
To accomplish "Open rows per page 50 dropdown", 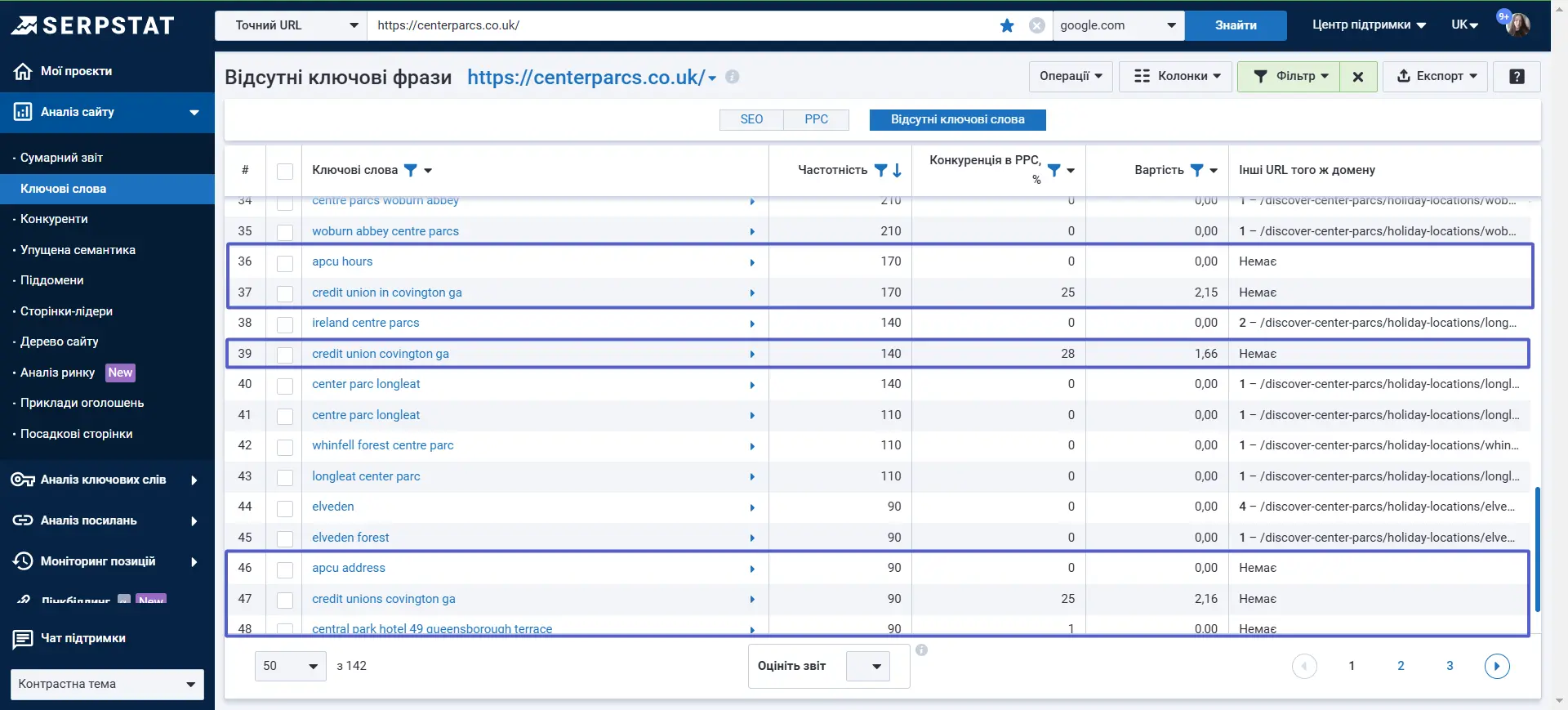I will click(x=291, y=666).
